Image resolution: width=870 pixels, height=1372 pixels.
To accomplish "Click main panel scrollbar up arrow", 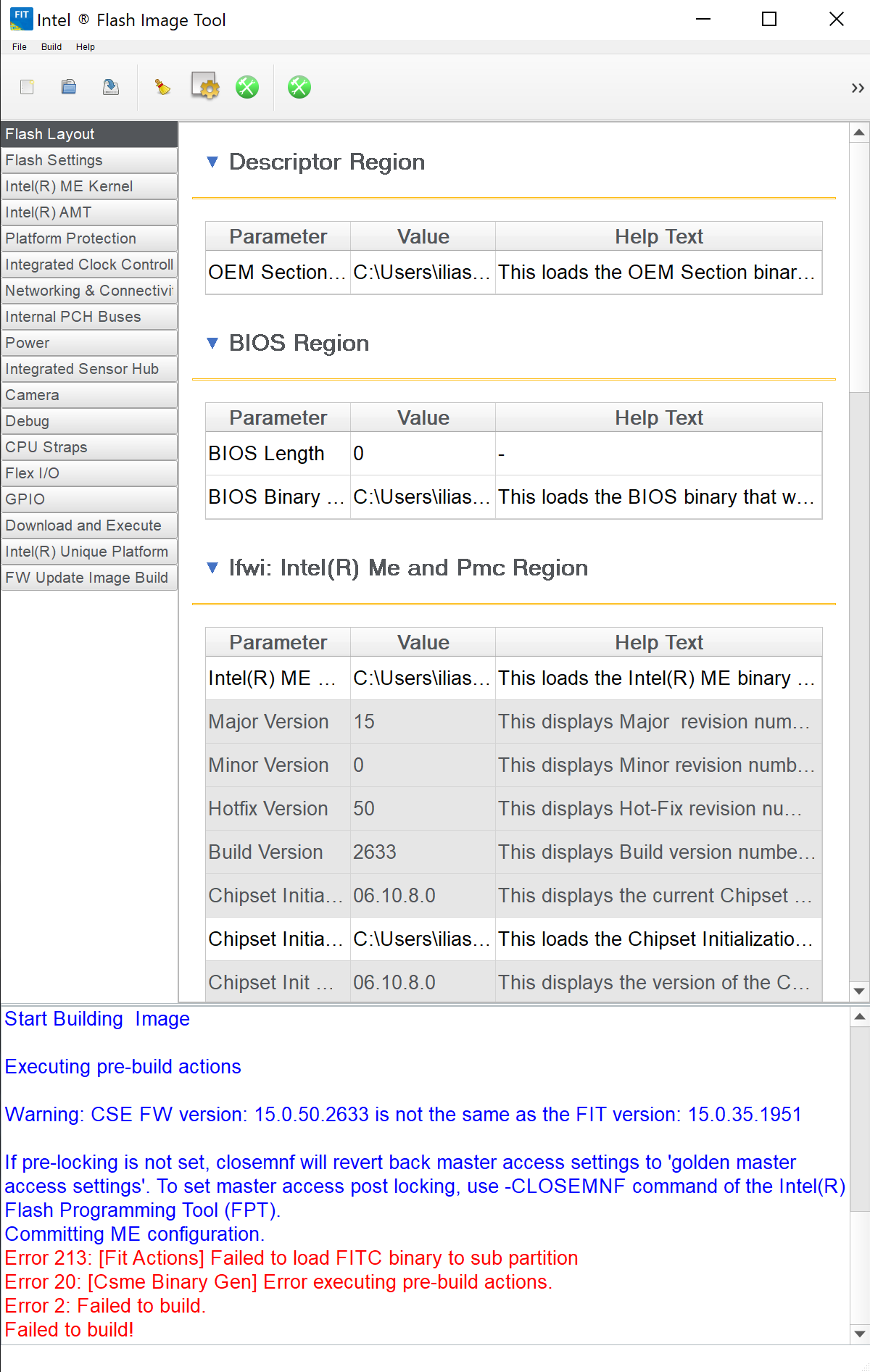I will [x=859, y=133].
